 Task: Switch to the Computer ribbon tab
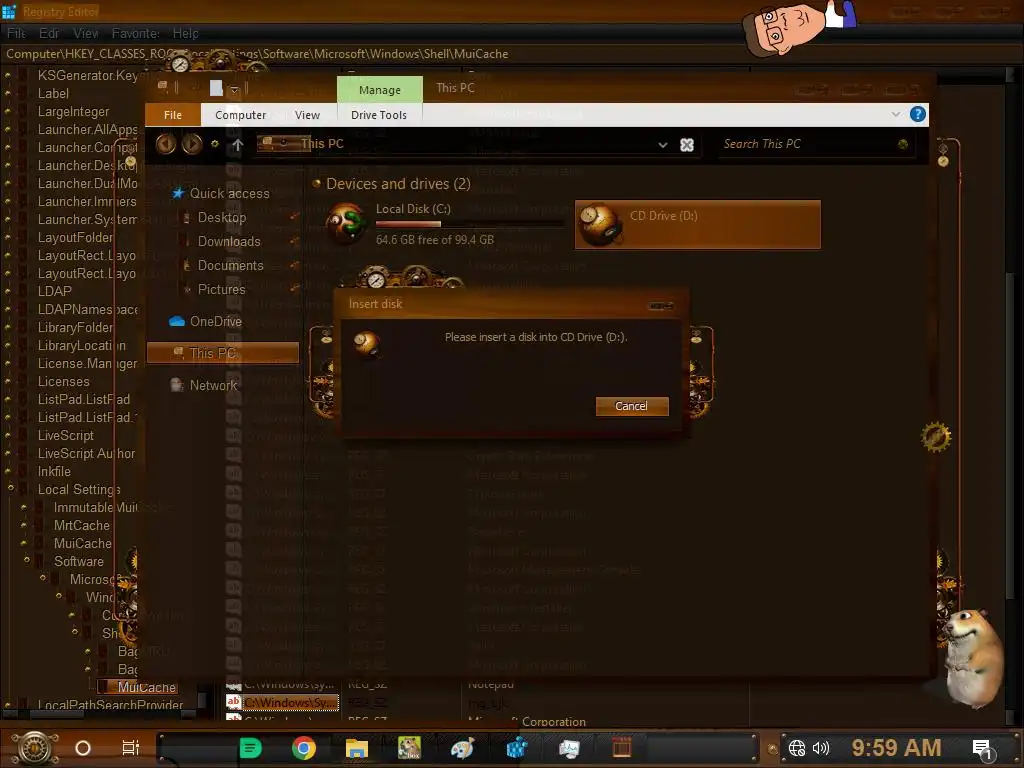[x=240, y=115]
